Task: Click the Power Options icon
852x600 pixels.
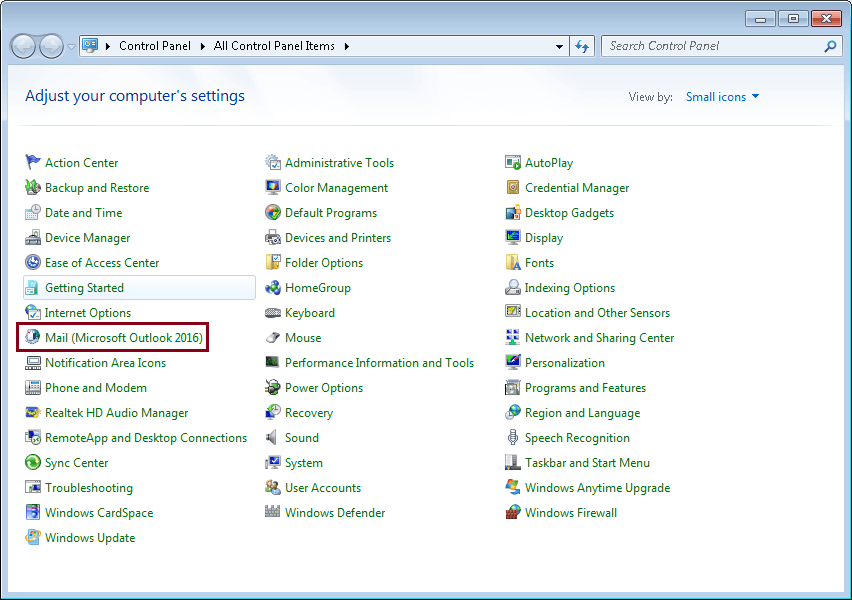Action: click(273, 387)
